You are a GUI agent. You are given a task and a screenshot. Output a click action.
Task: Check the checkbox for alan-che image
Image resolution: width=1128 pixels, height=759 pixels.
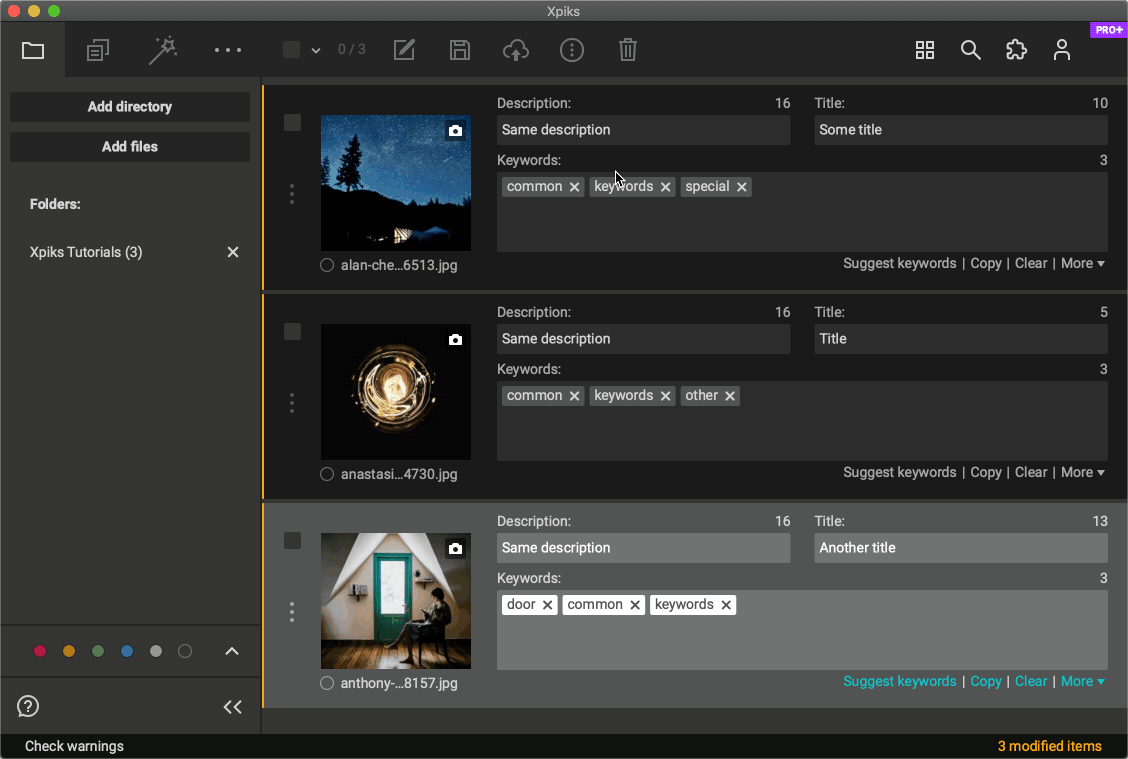[x=292, y=123]
